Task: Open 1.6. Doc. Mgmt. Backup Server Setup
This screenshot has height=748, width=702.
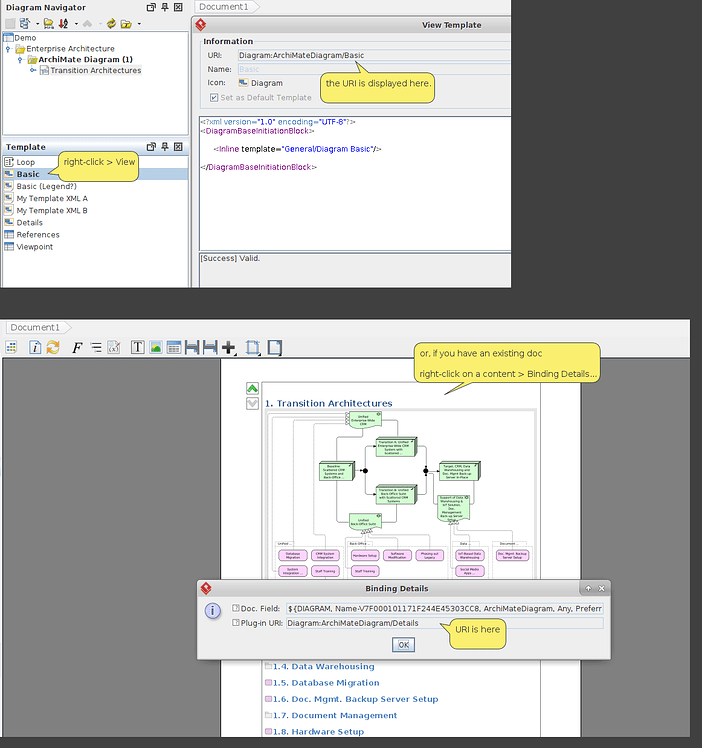Action: [355, 699]
